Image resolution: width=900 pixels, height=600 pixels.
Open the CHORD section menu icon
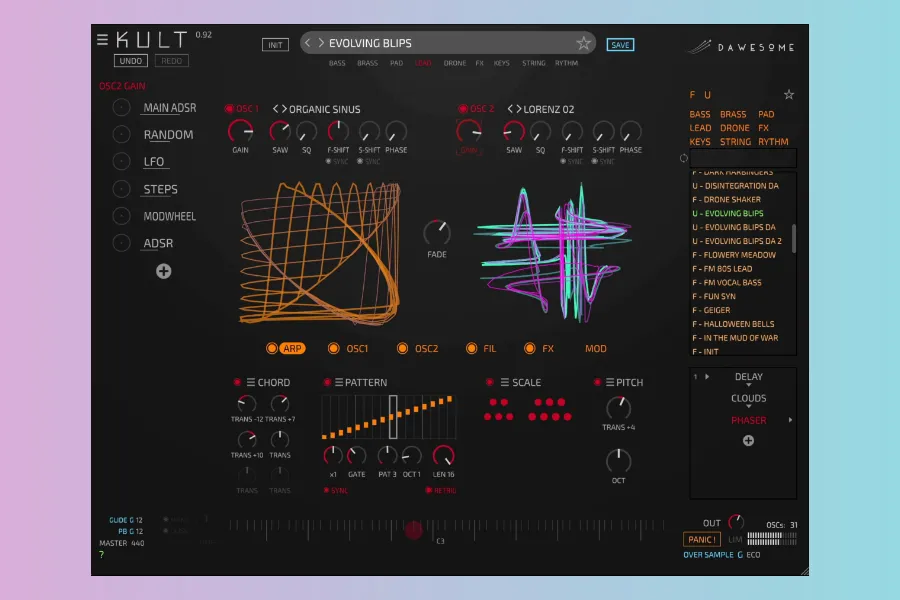pos(251,383)
